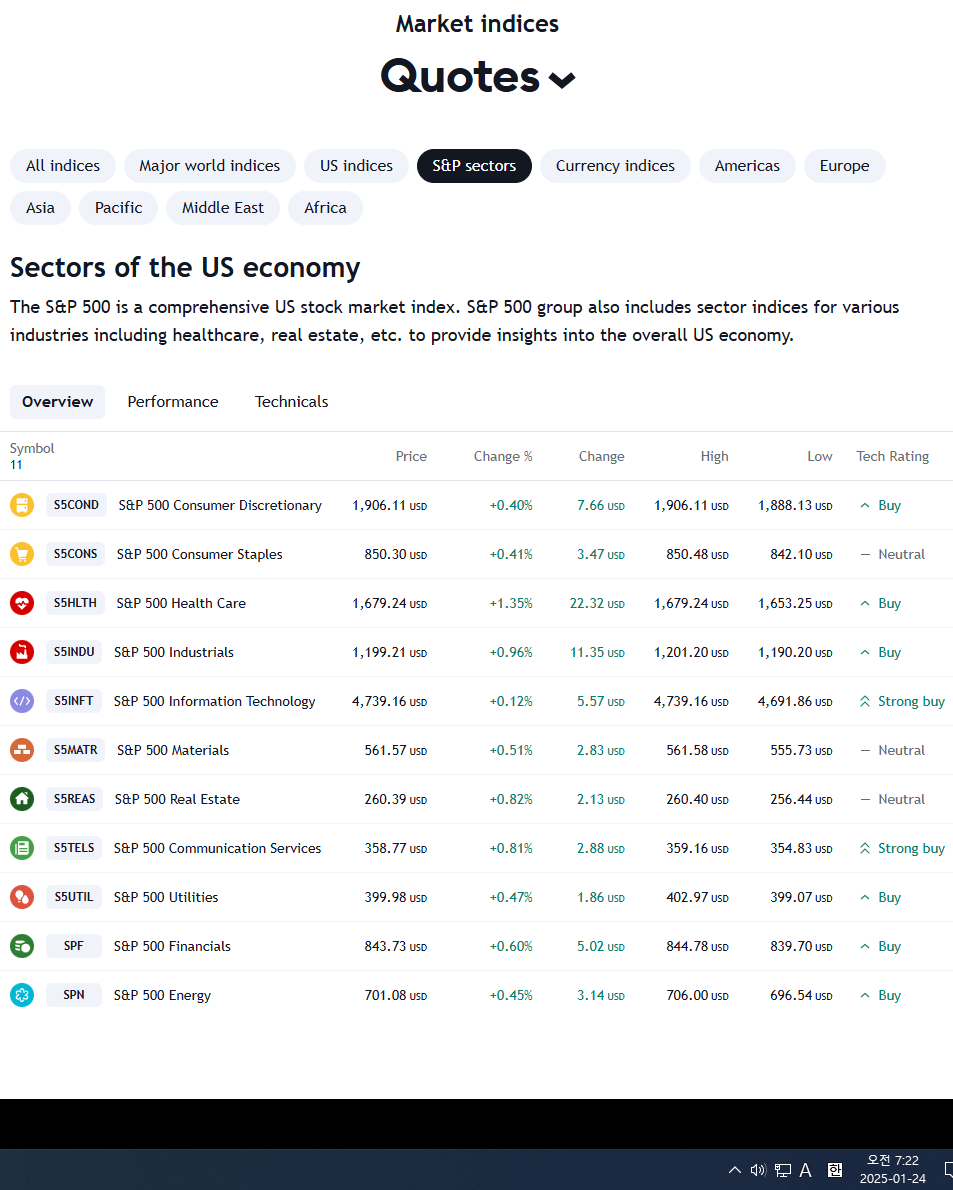This screenshot has height=1190, width=953.
Task: Click Neutral rating for Real Estate
Action: click(x=892, y=799)
